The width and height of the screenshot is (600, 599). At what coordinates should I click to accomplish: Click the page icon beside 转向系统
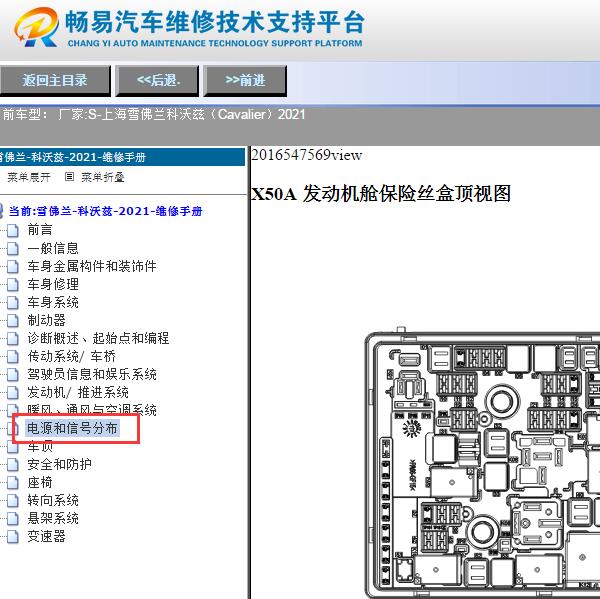pos(13,501)
